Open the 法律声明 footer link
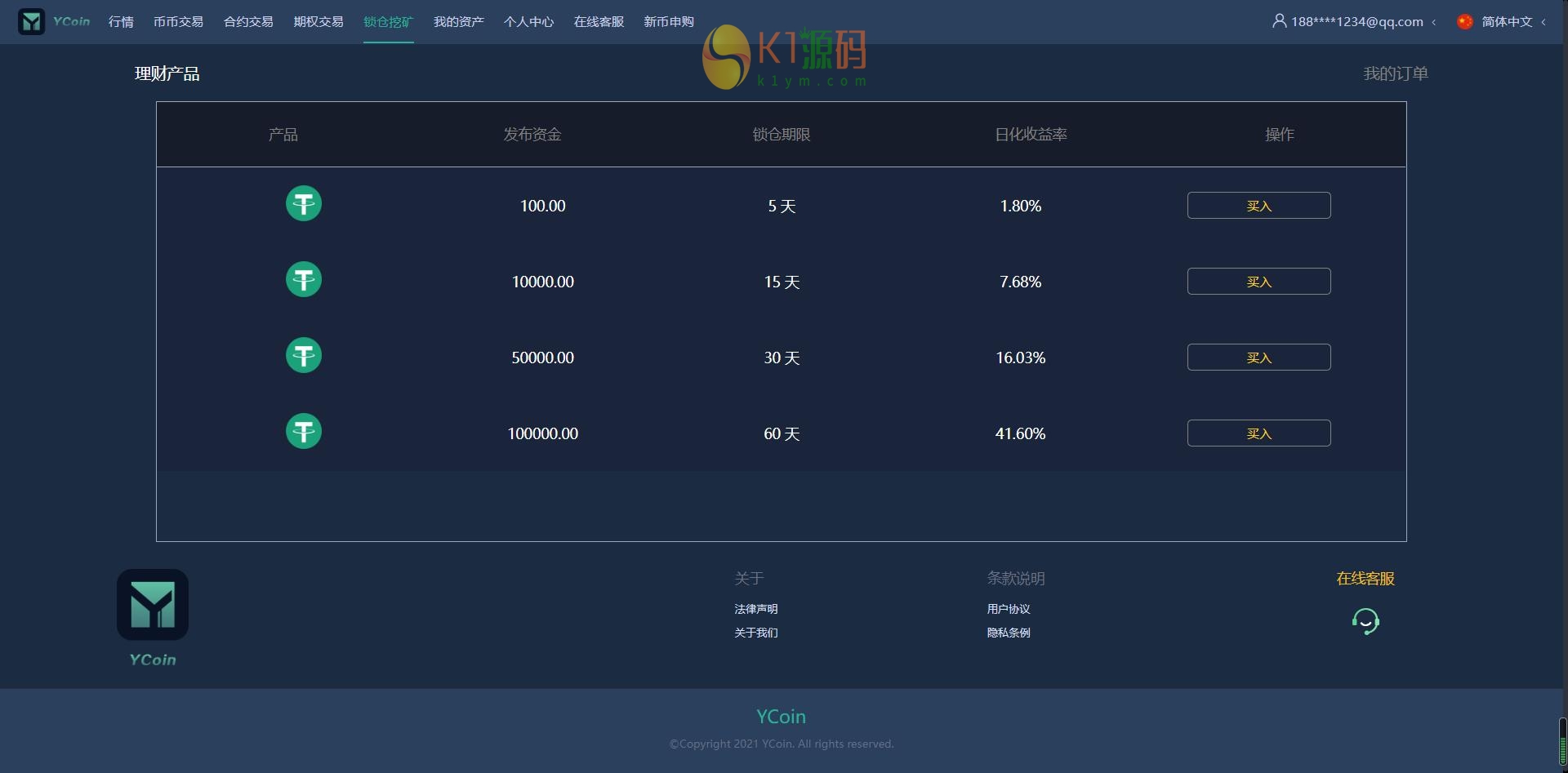This screenshot has height=773, width=1568. pos(756,609)
